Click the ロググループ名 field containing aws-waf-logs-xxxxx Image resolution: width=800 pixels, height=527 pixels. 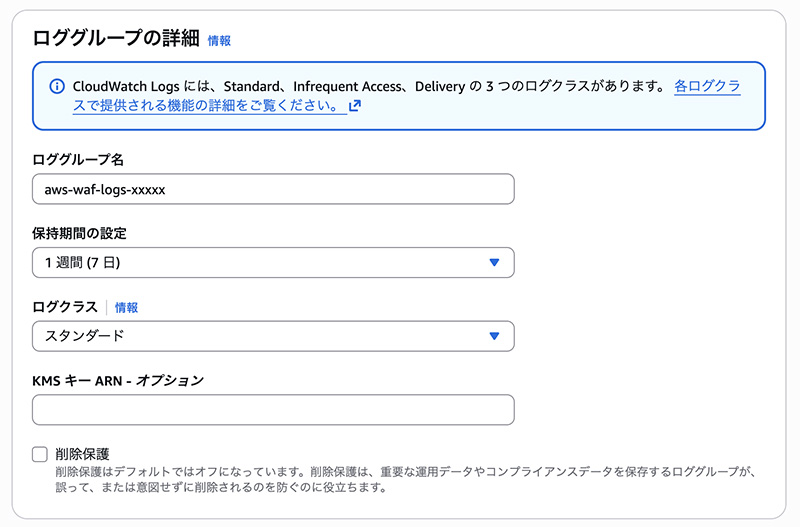[x=273, y=189]
